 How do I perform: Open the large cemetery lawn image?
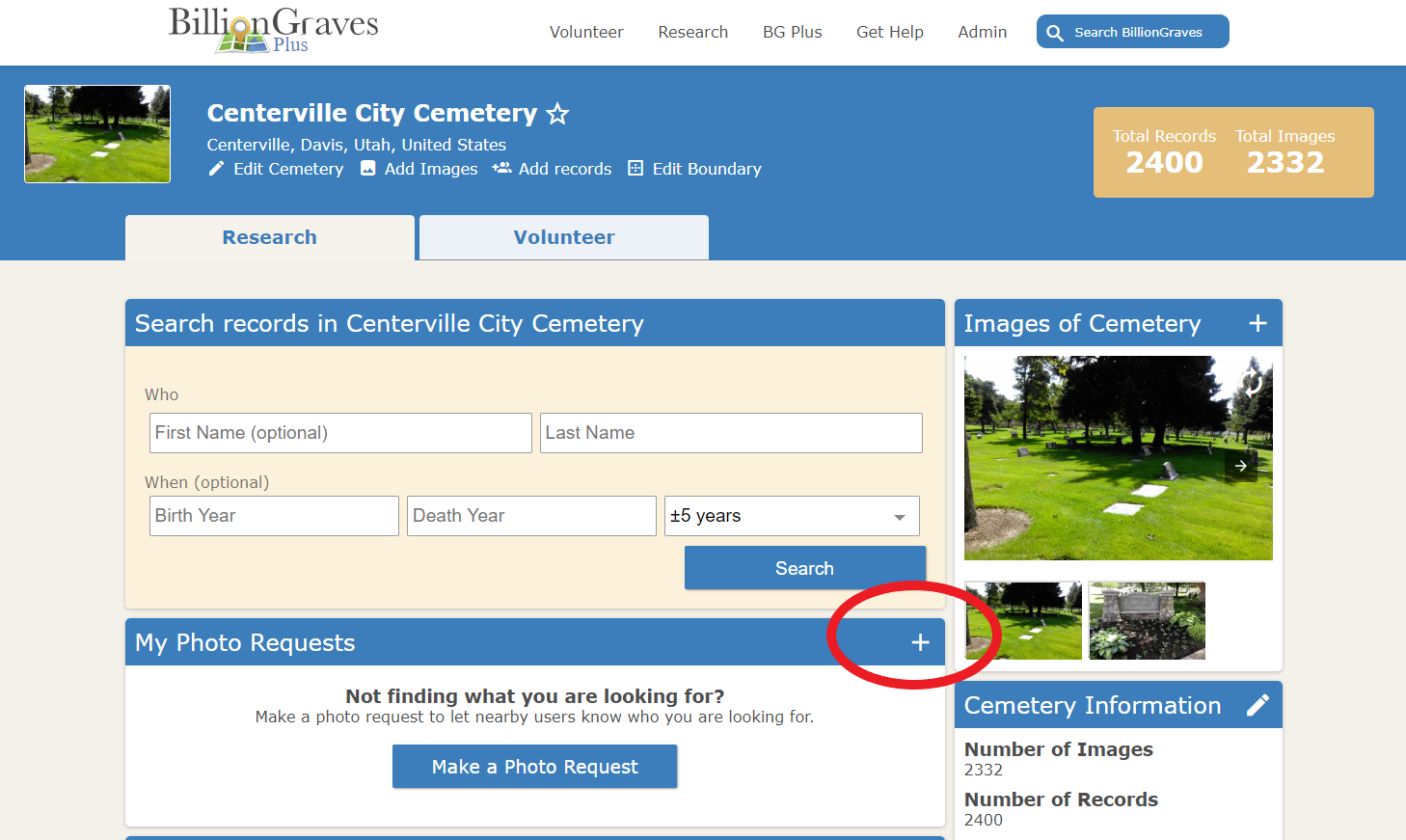pyautogui.click(x=1119, y=458)
